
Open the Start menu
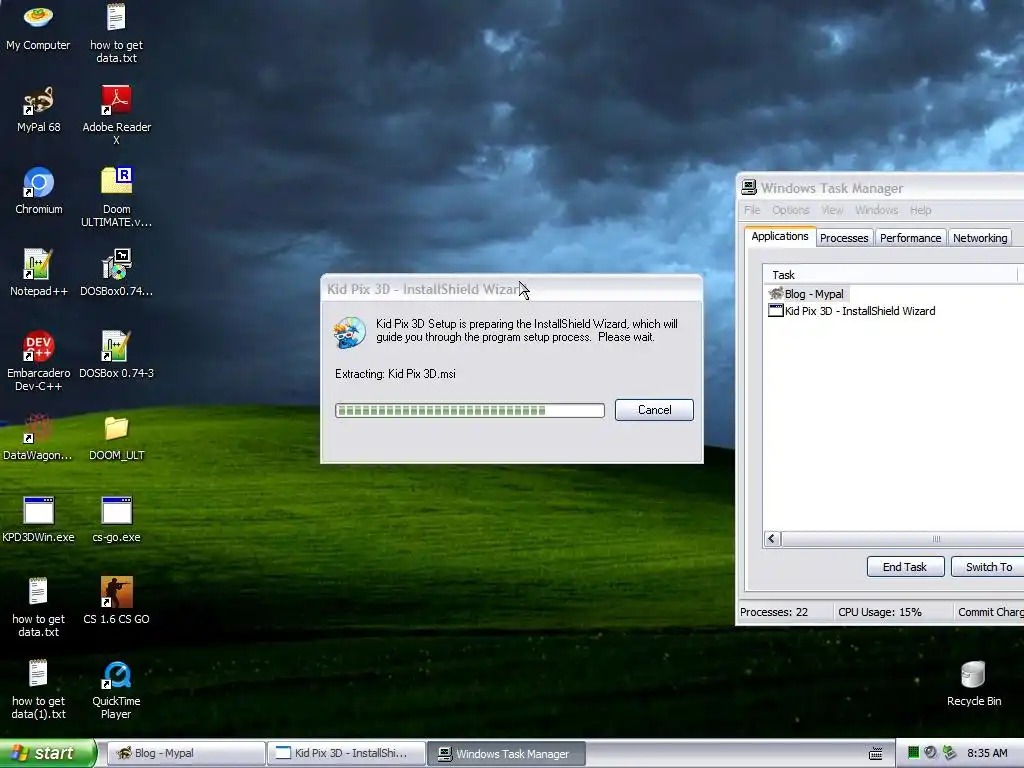[47, 754]
